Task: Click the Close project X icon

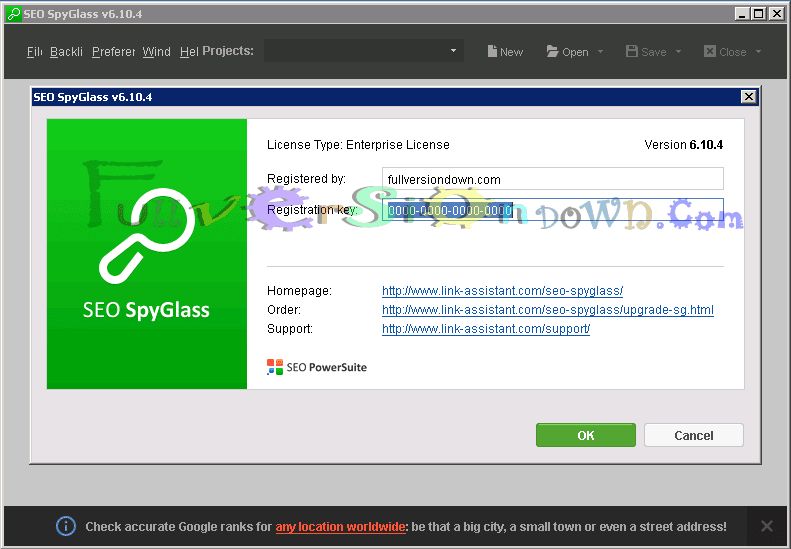Action: click(710, 51)
